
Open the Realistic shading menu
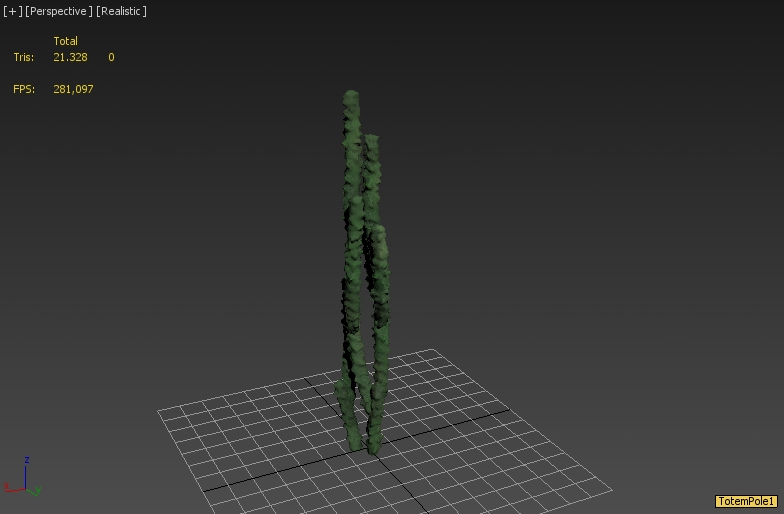121,11
